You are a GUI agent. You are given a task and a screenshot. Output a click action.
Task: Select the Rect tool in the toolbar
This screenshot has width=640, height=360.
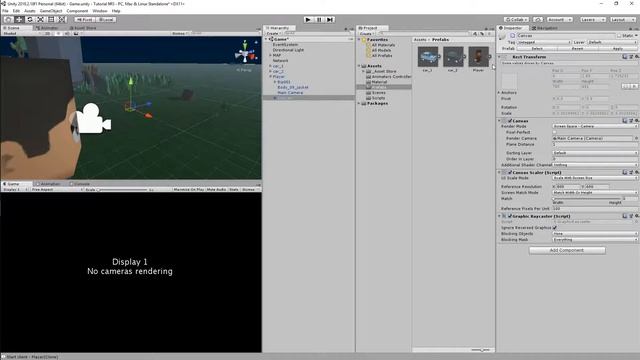click(x=51, y=19)
